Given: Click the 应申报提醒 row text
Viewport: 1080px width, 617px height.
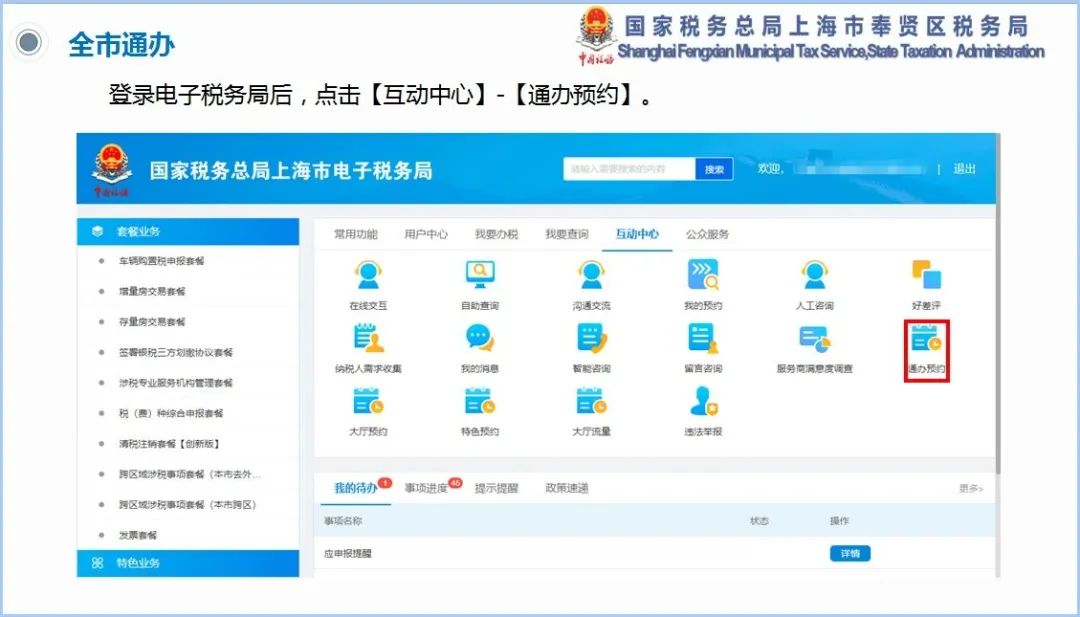Looking at the screenshot, I should pos(348,554).
